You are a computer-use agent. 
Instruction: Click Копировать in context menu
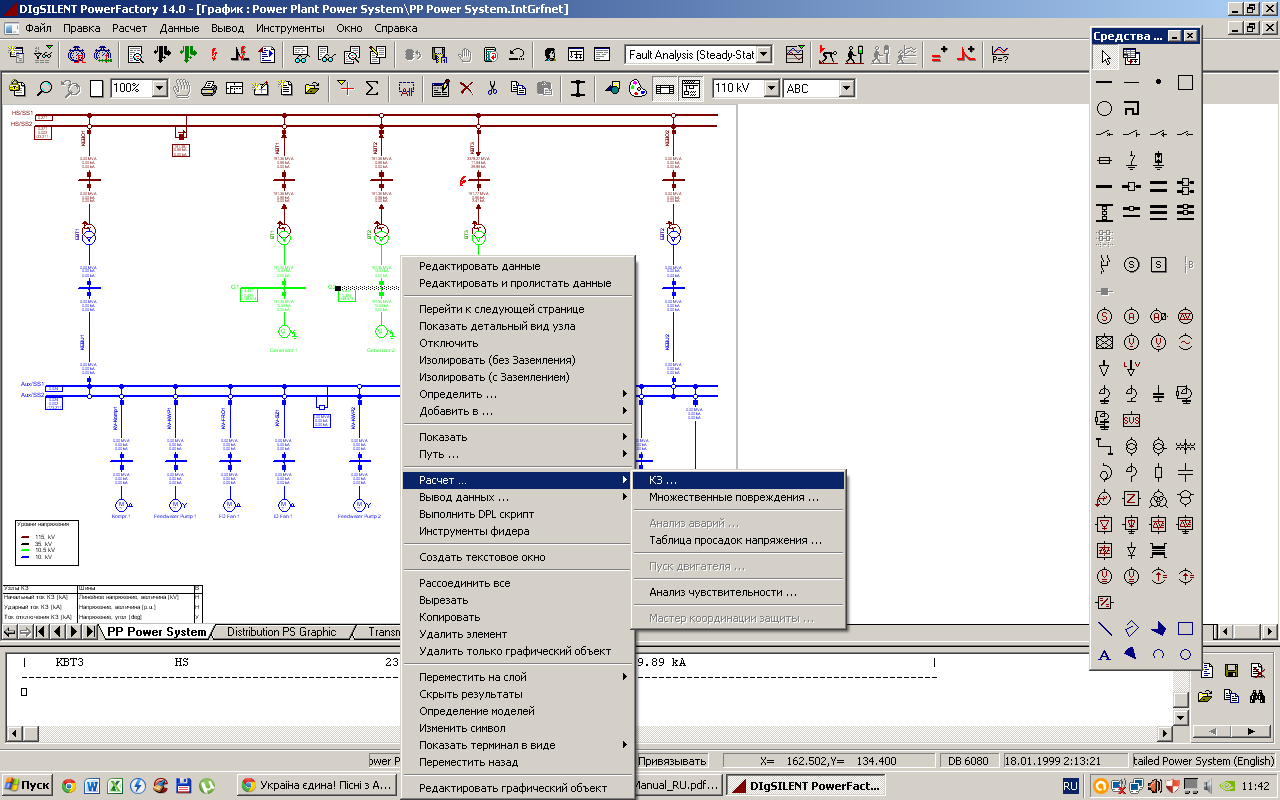click(518, 617)
